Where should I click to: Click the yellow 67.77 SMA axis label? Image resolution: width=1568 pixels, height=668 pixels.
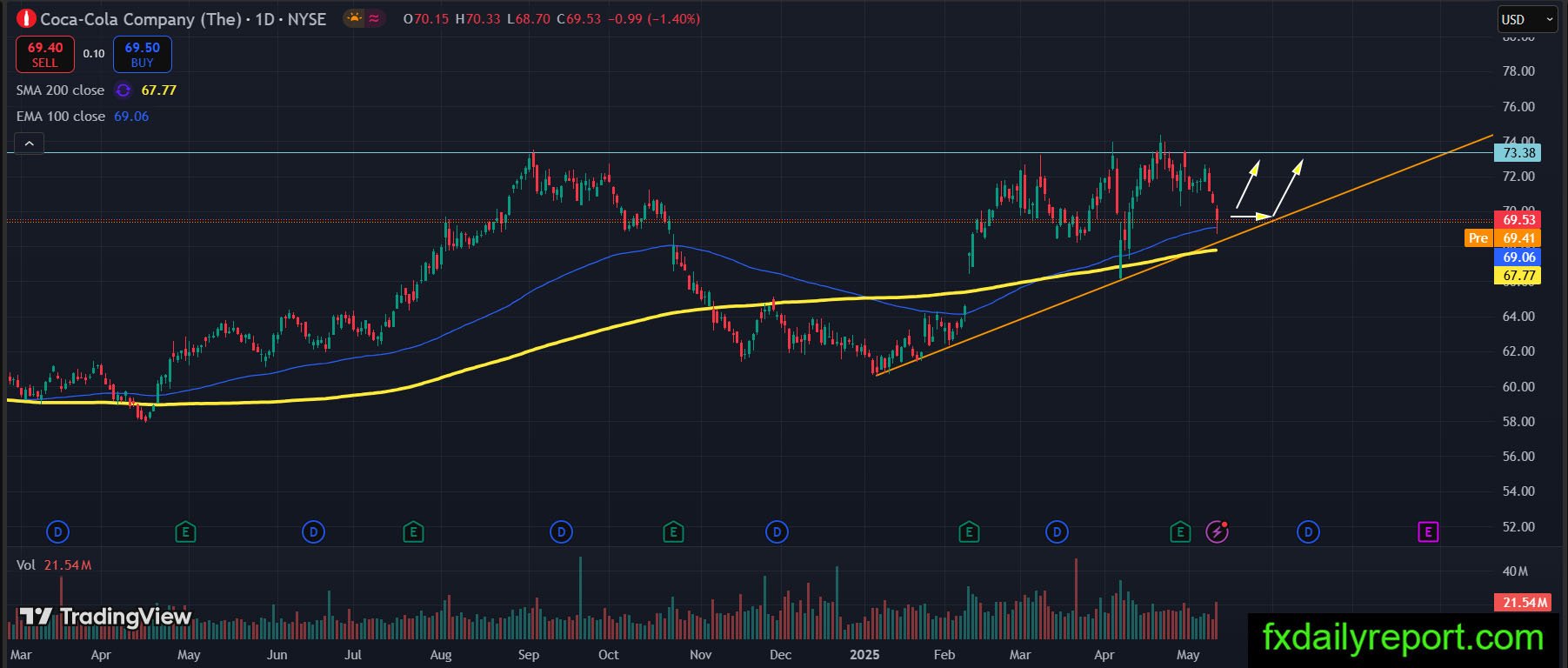pyautogui.click(x=1518, y=276)
